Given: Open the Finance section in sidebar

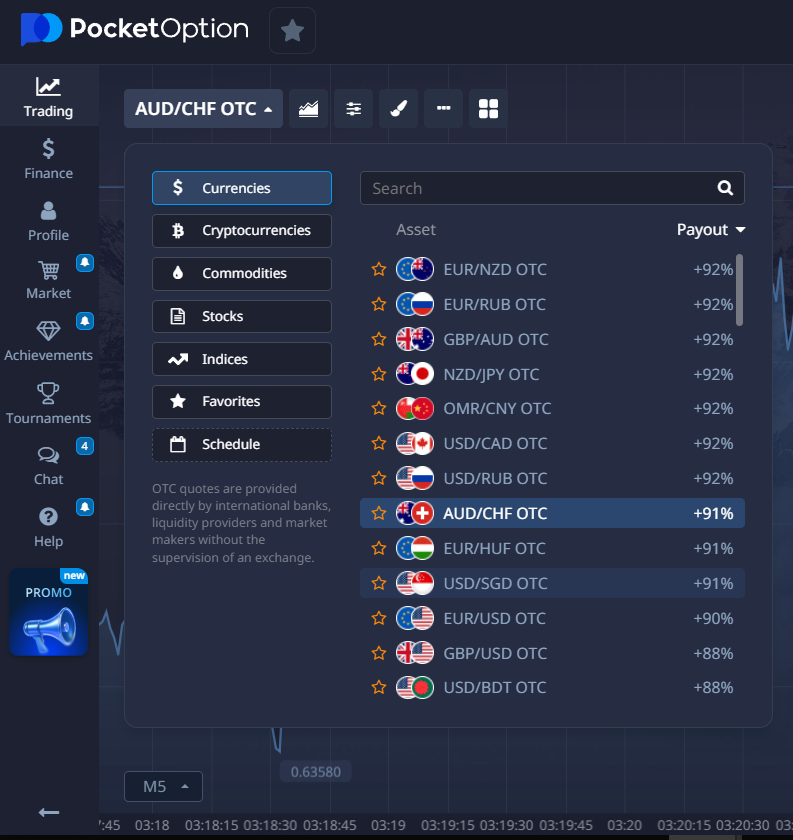Looking at the screenshot, I should 48,159.
